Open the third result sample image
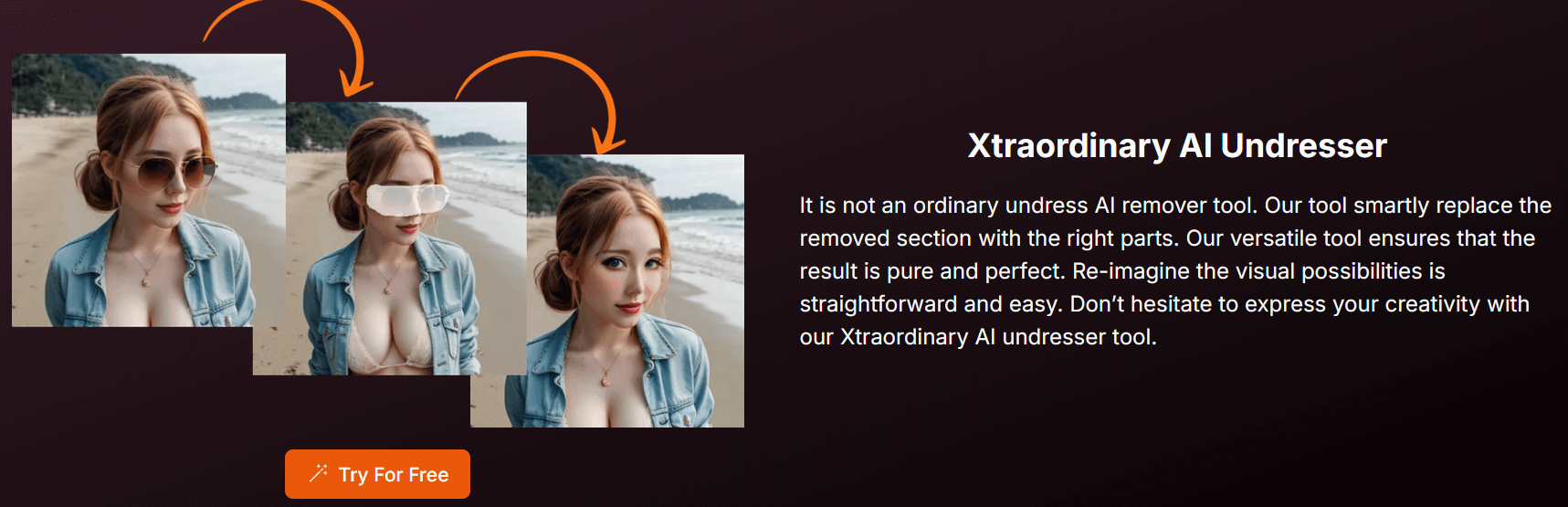1568x507 pixels. click(x=607, y=290)
